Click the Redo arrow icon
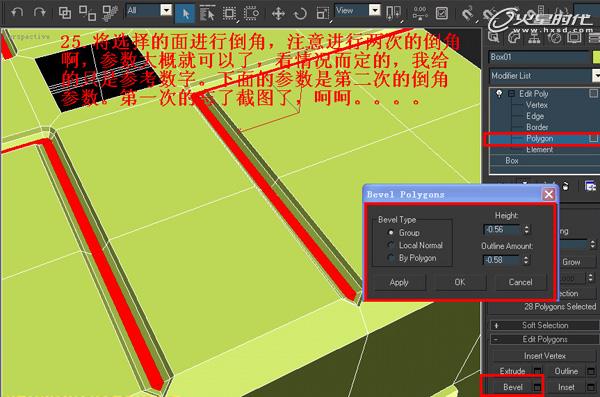 (x=39, y=13)
